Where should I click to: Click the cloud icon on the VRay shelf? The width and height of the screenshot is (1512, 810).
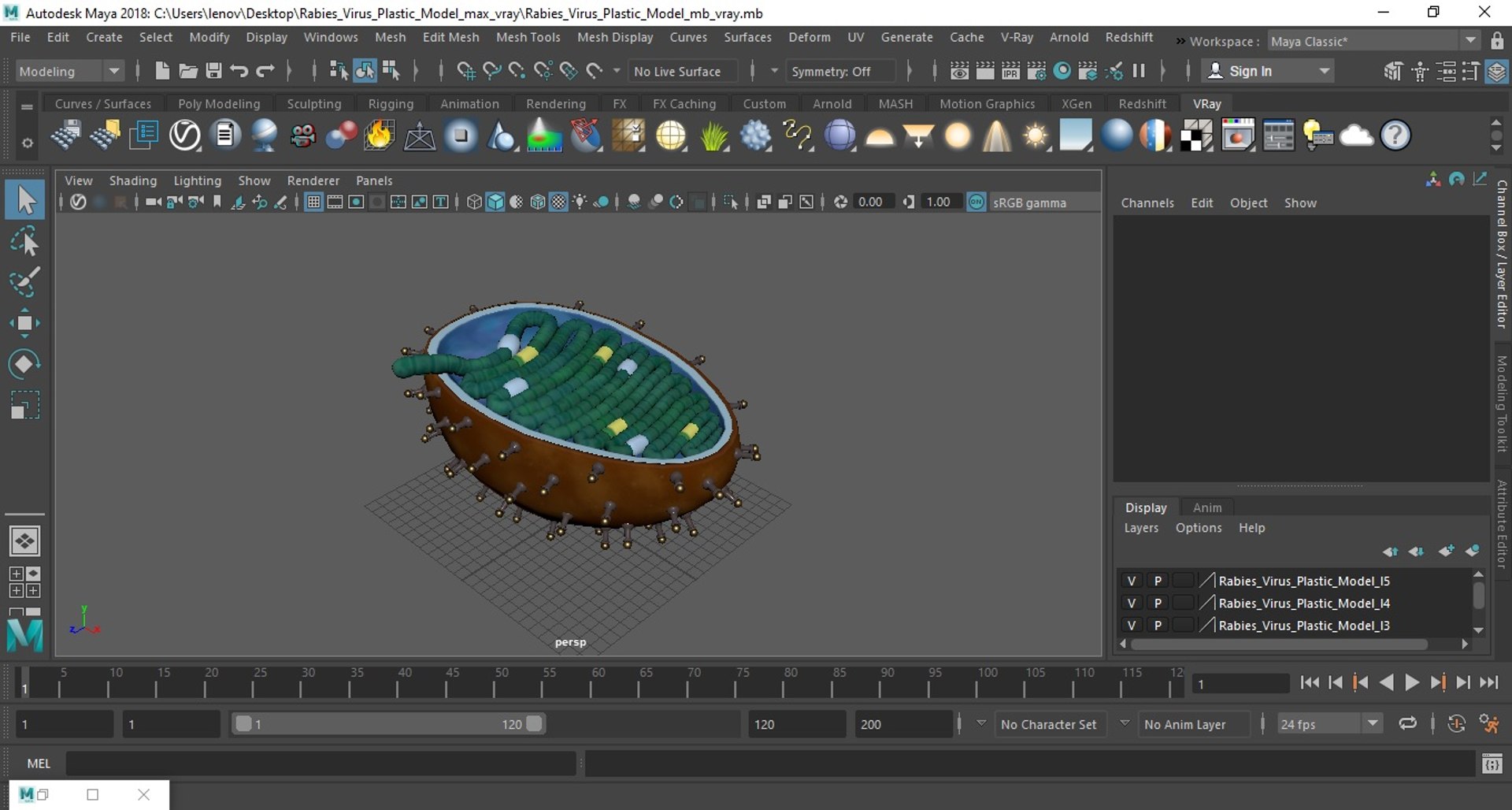coord(1356,136)
